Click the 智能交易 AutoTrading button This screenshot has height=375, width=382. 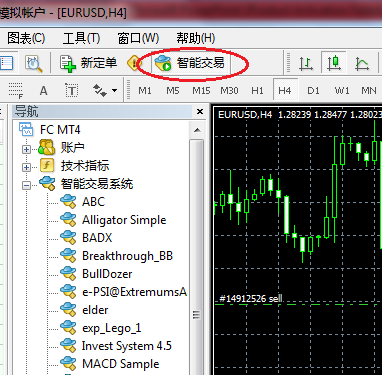pyautogui.click(x=190, y=63)
